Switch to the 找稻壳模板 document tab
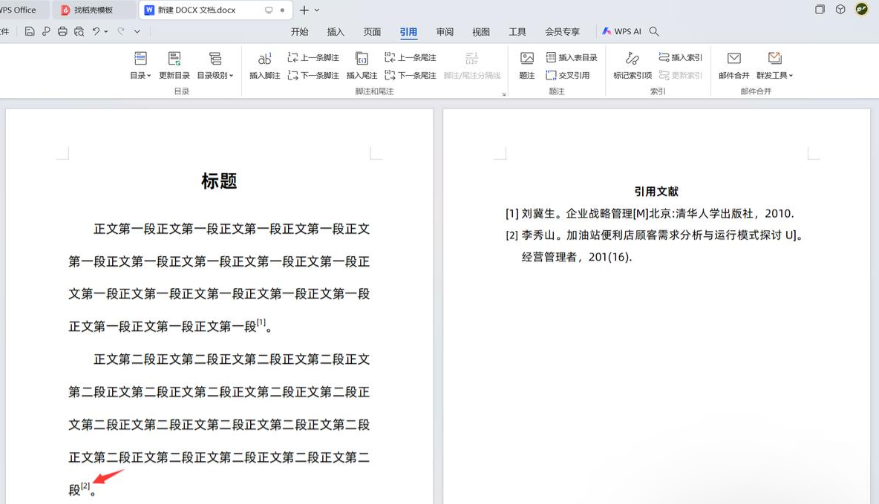879x504 pixels. point(93,10)
